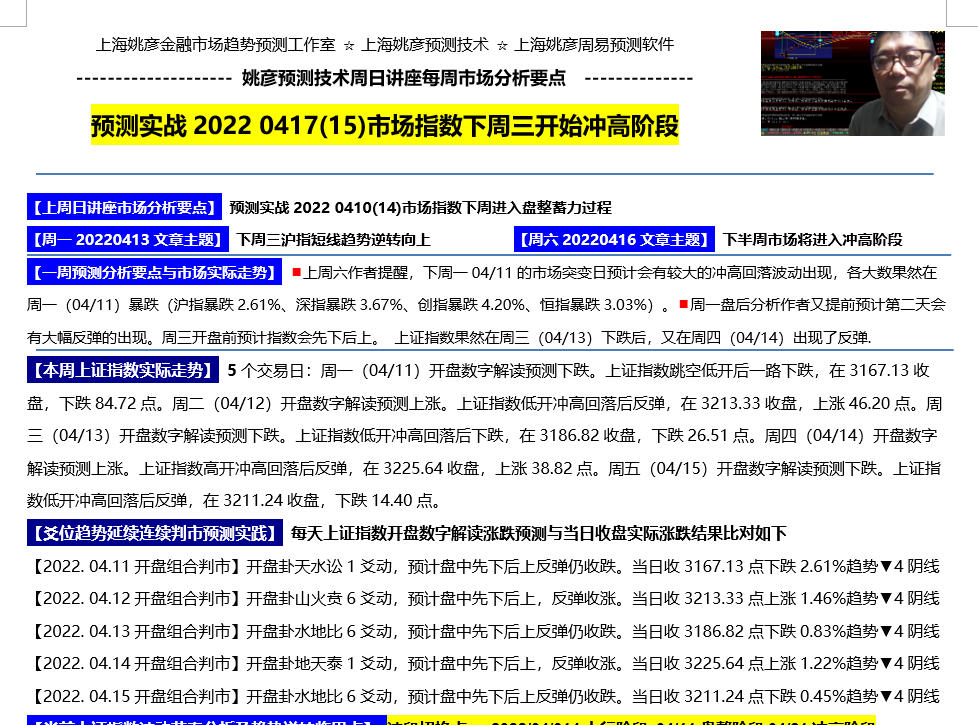Click the star after 上海姚彦金融市场趋势预测工作室
Image resolution: width=978 pixels, height=725 pixels.
point(348,45)
